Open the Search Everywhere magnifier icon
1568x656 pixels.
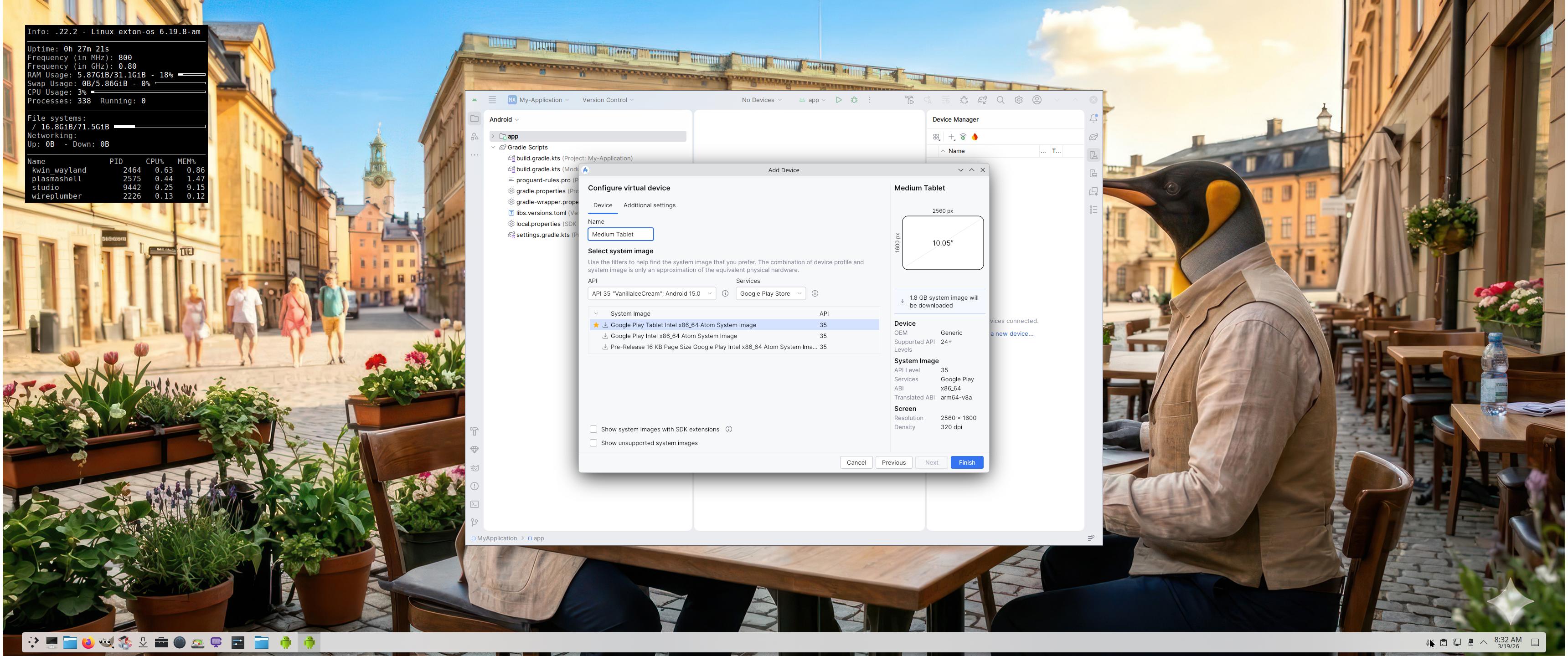pyautogui.click(x=1000, y=100)
